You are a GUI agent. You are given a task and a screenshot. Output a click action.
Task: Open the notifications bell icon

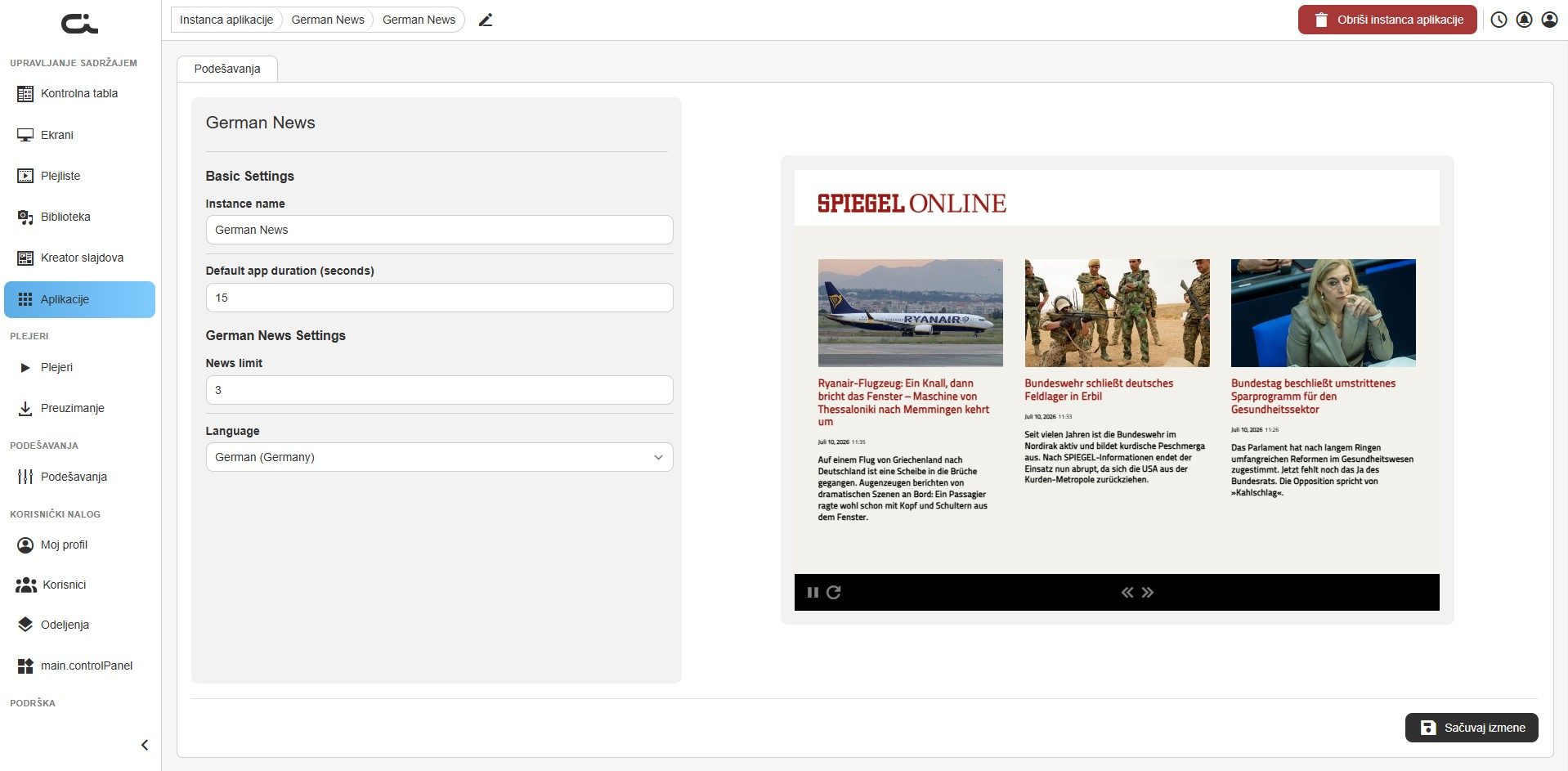click(1524, 20)
